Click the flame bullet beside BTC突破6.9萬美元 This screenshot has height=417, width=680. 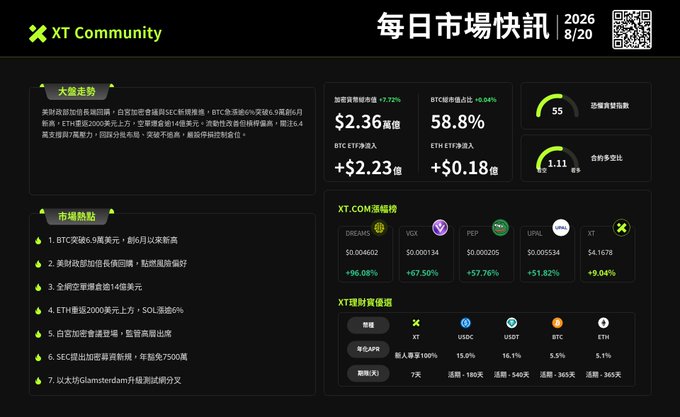38,241
